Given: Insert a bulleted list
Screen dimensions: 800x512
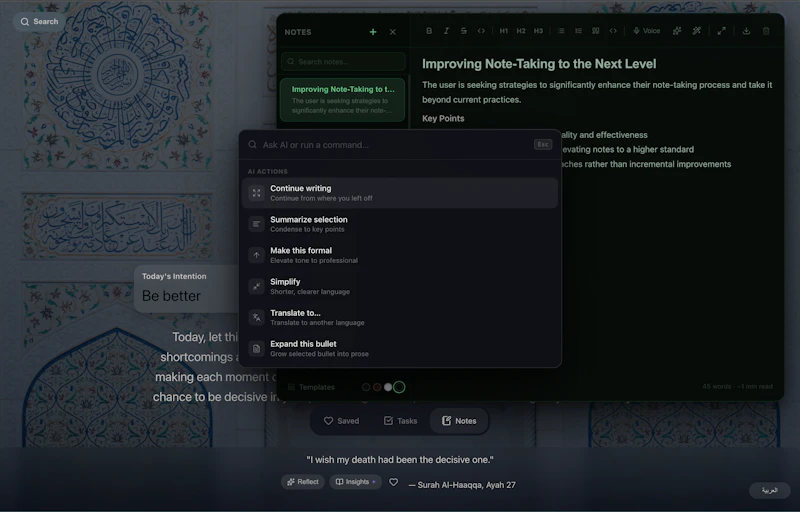Looking at the screenshot, I should point(561,31).
